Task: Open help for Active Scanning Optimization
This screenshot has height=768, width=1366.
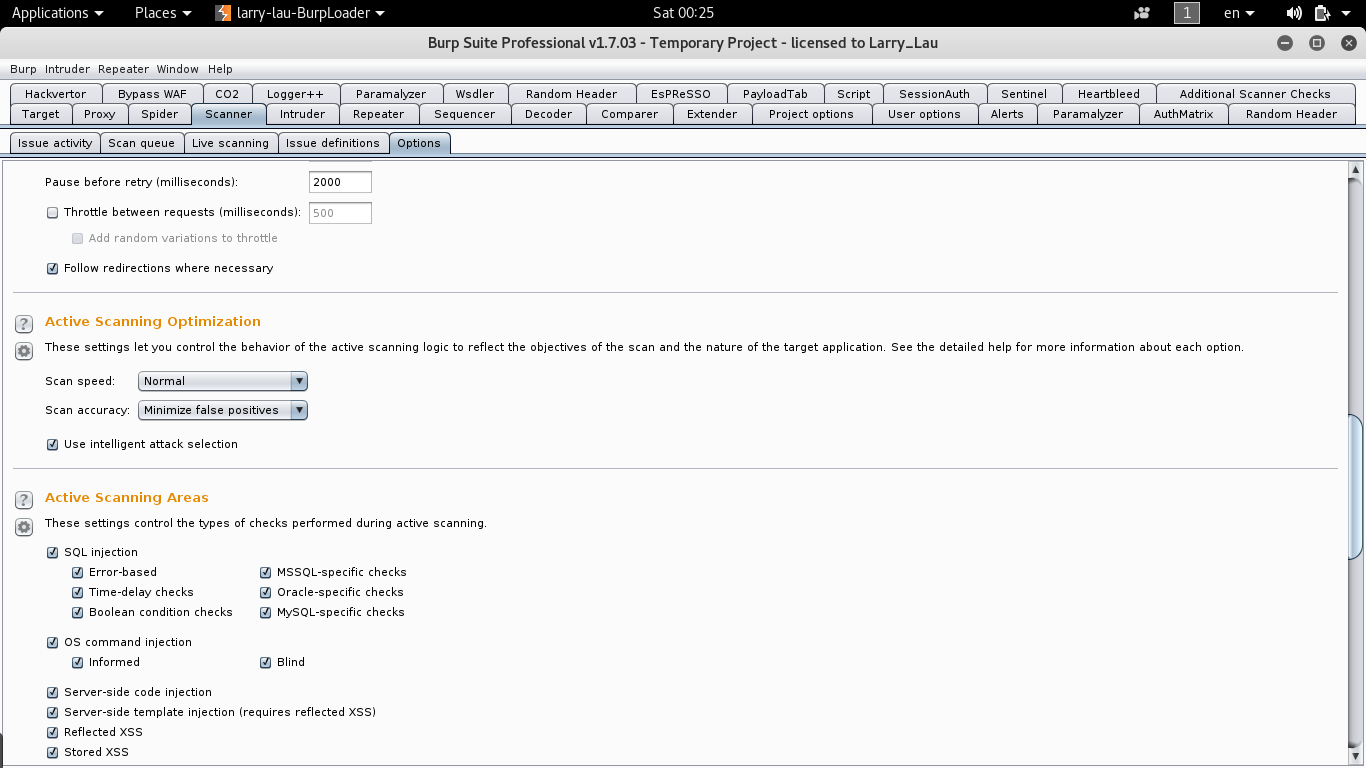Action: [24, 324]
